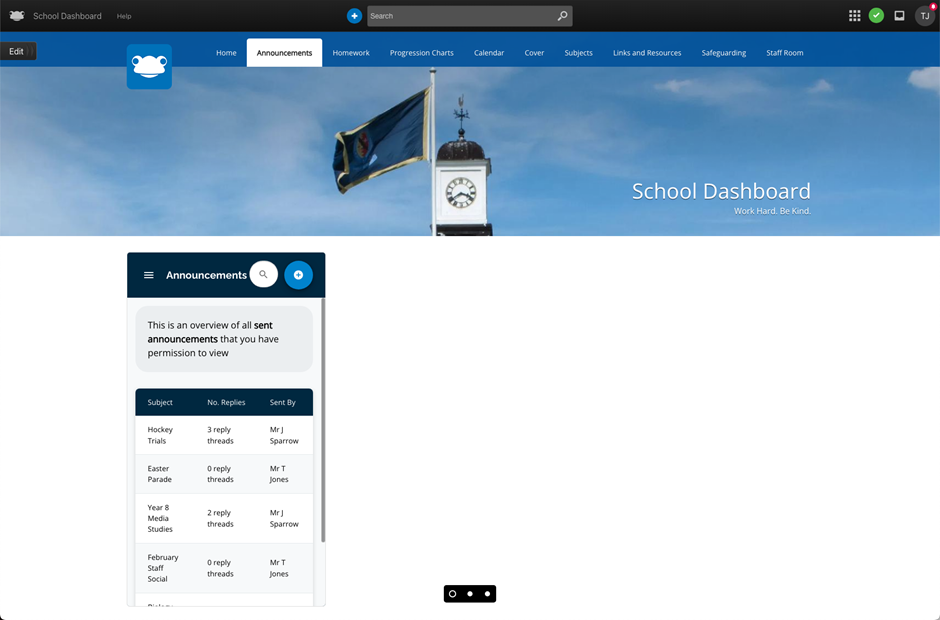940x620 pixels.
Task: Open the Safeguarding tab
Action: [724, 53]
